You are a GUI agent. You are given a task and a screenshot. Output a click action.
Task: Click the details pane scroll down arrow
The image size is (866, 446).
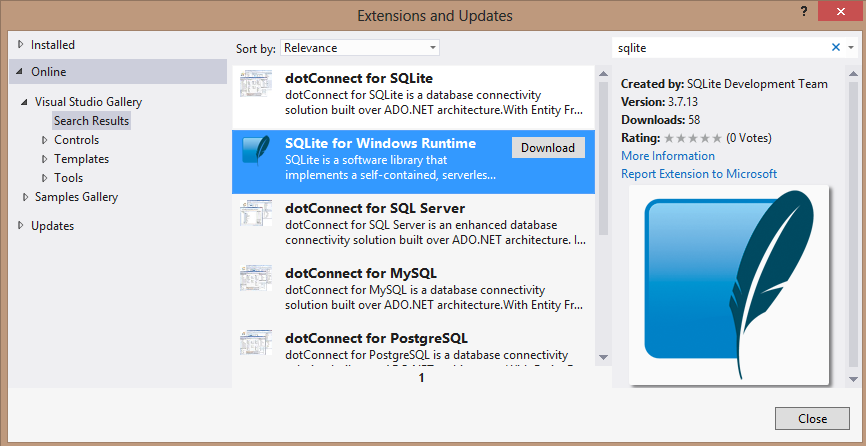(853, 379)
